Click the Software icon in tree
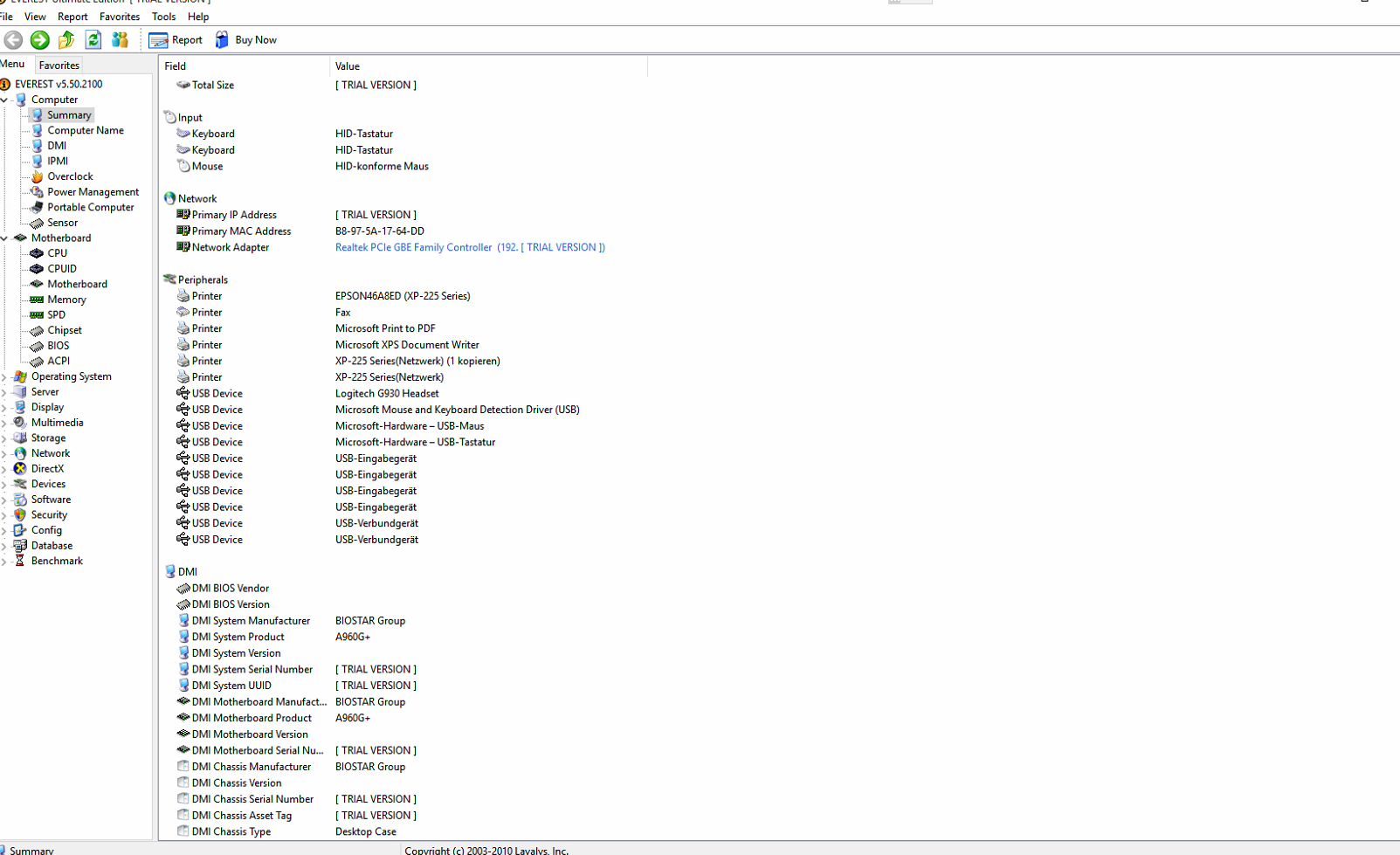1400x855 pixels. pyautogui.click(x=20, y=500)
